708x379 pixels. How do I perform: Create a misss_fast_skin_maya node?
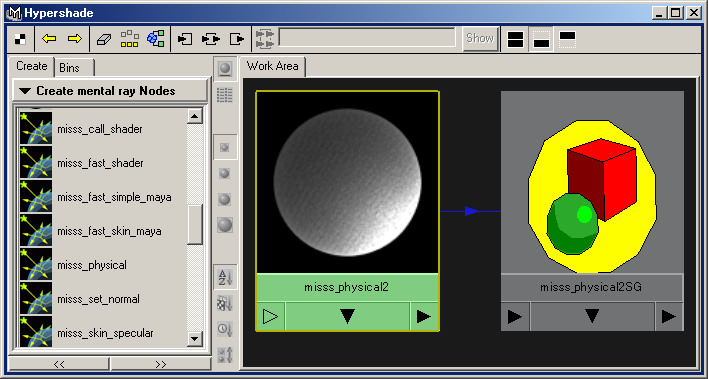coord(109,231)
